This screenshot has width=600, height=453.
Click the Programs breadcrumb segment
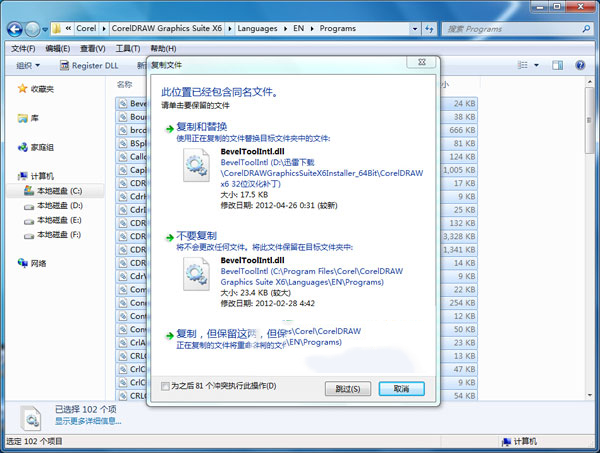338,29
